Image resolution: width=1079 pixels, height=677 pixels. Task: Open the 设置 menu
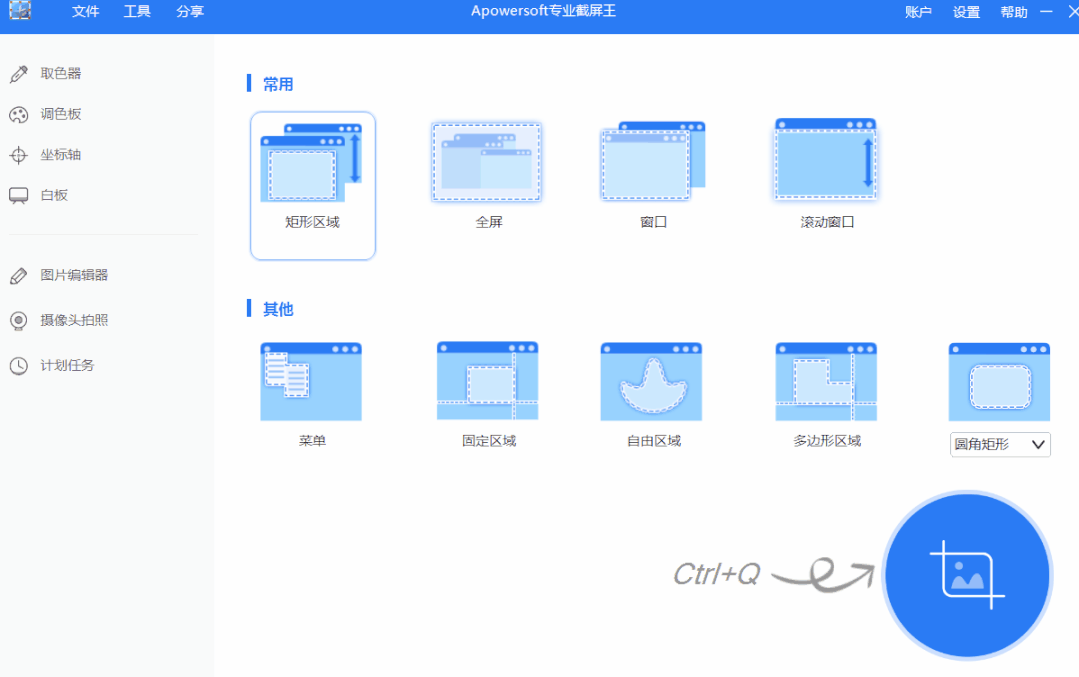[x=966, y=12]
